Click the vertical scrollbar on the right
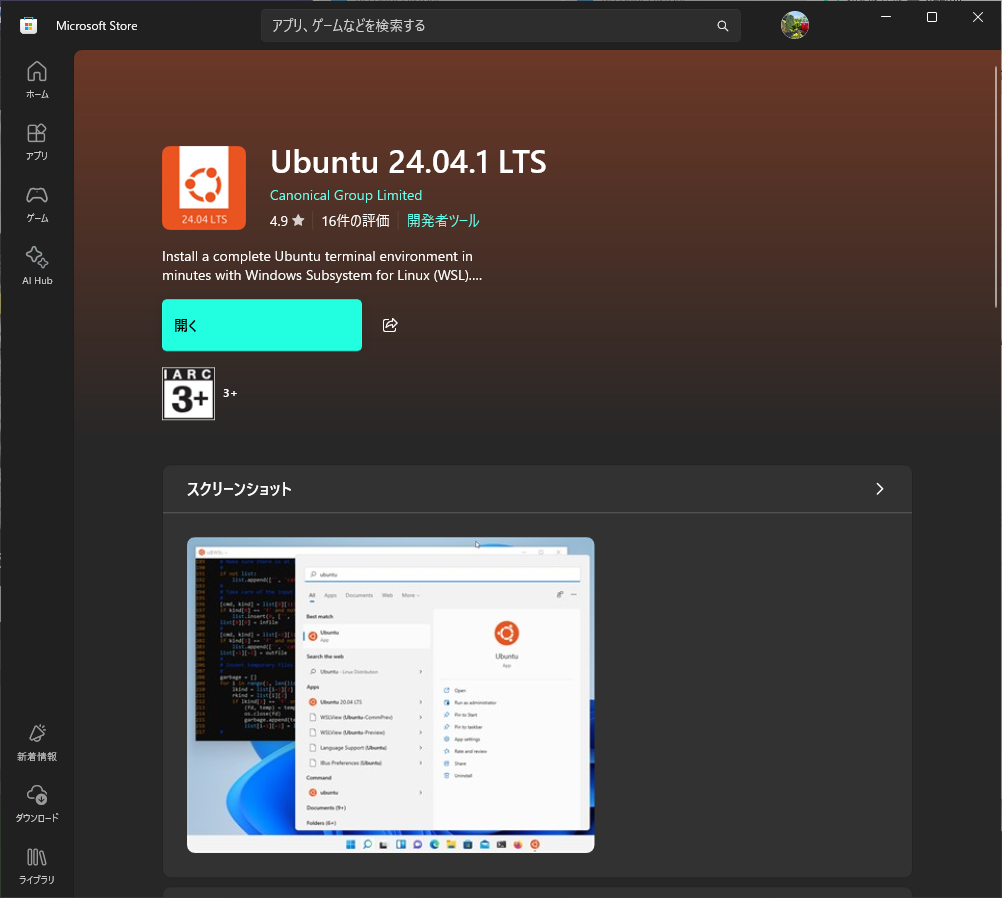Screen dimensions: 1002x898 coord(996,187)
